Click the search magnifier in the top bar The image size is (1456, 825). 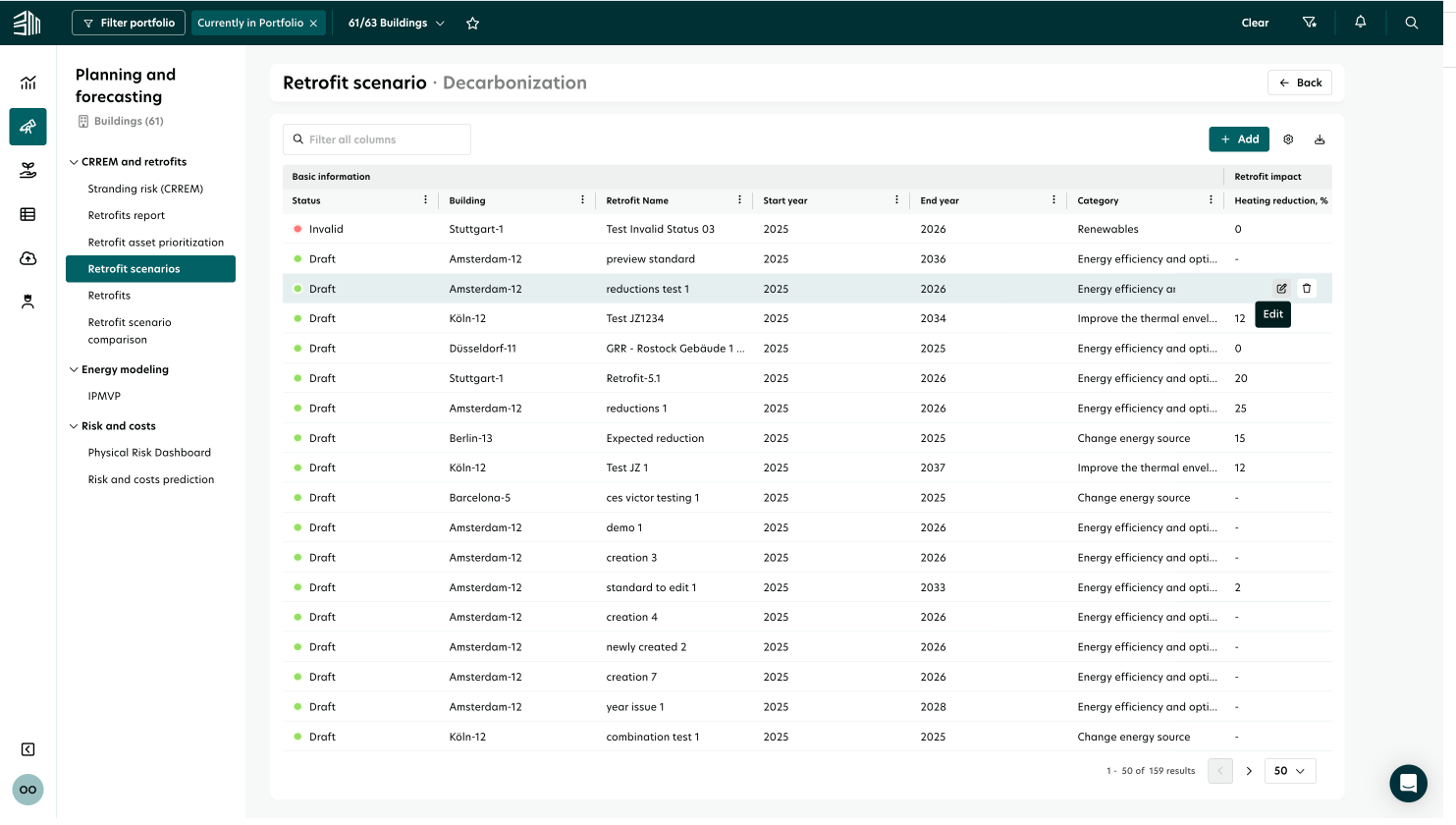(x=1412, y=23)
